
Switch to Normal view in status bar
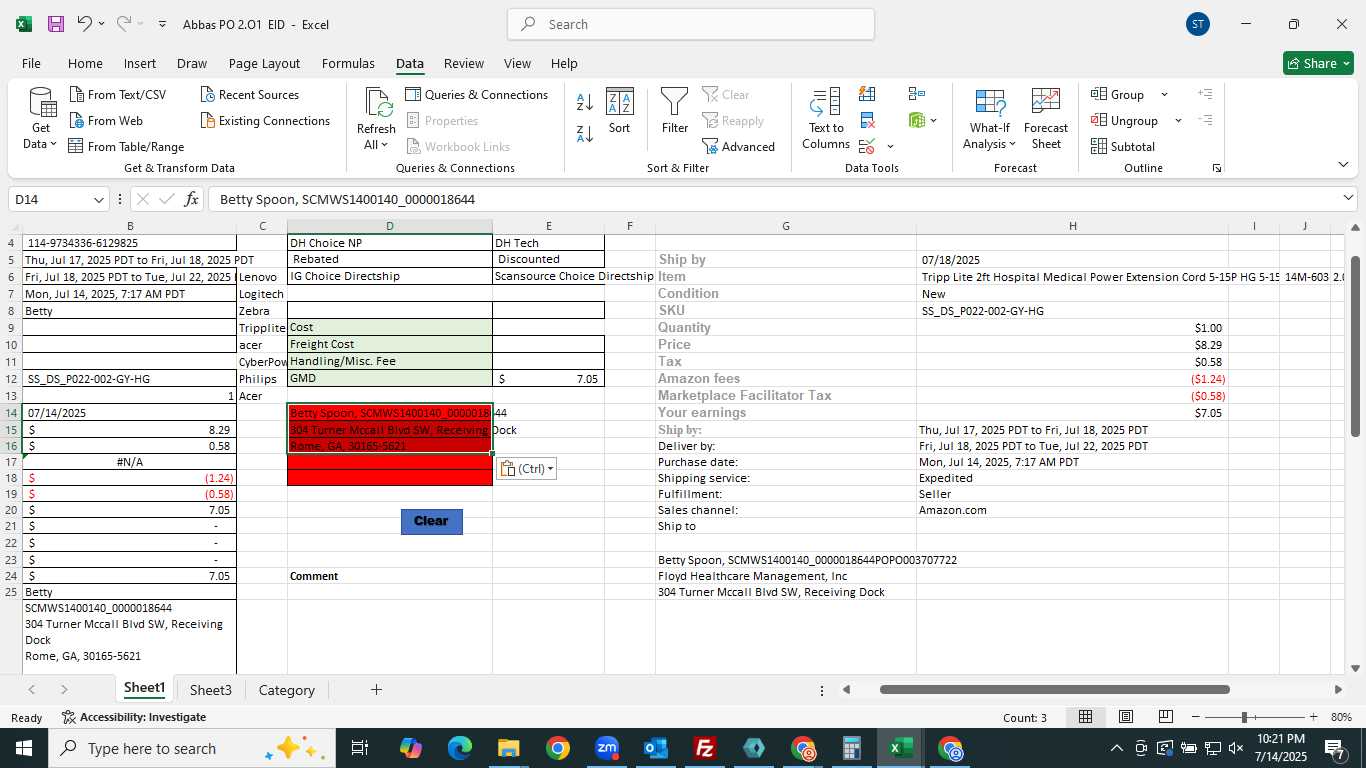tap(1085, 717)
